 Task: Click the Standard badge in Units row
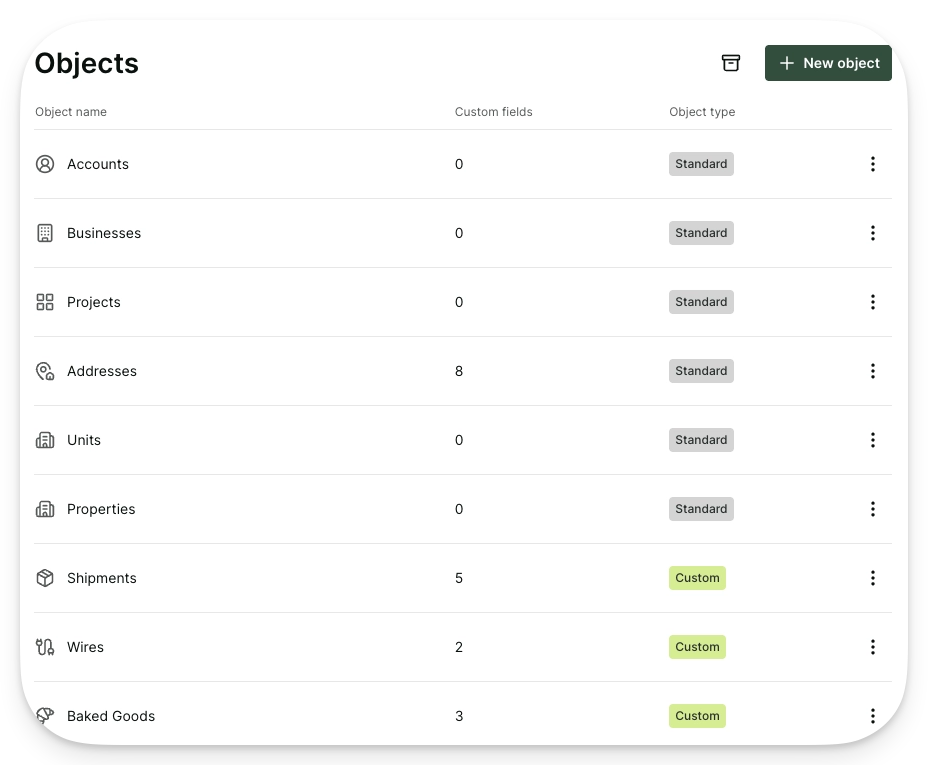(x=701, y=440)
